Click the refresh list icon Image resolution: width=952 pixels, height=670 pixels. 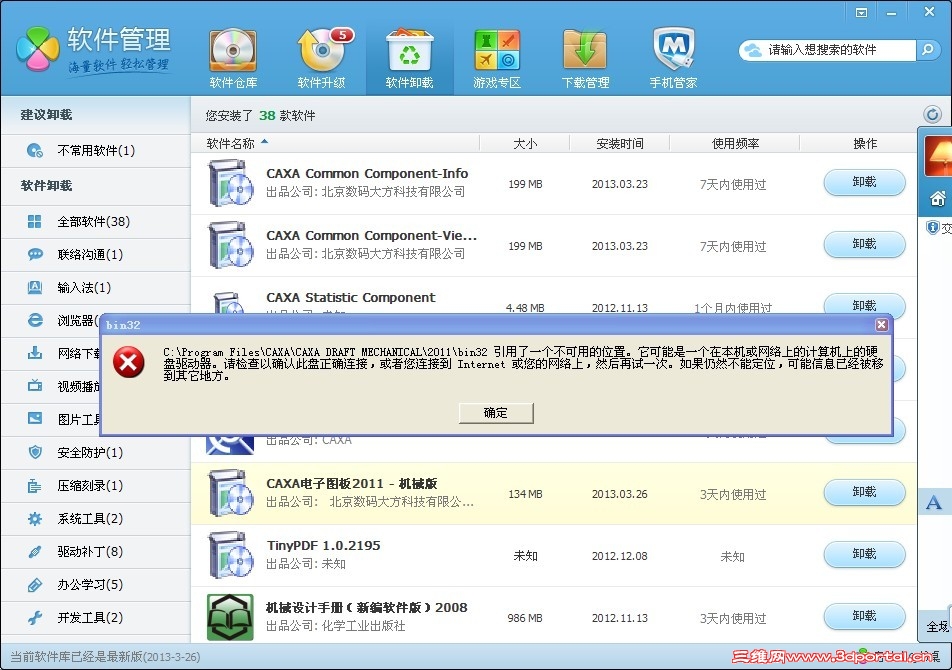coord(933,114)
